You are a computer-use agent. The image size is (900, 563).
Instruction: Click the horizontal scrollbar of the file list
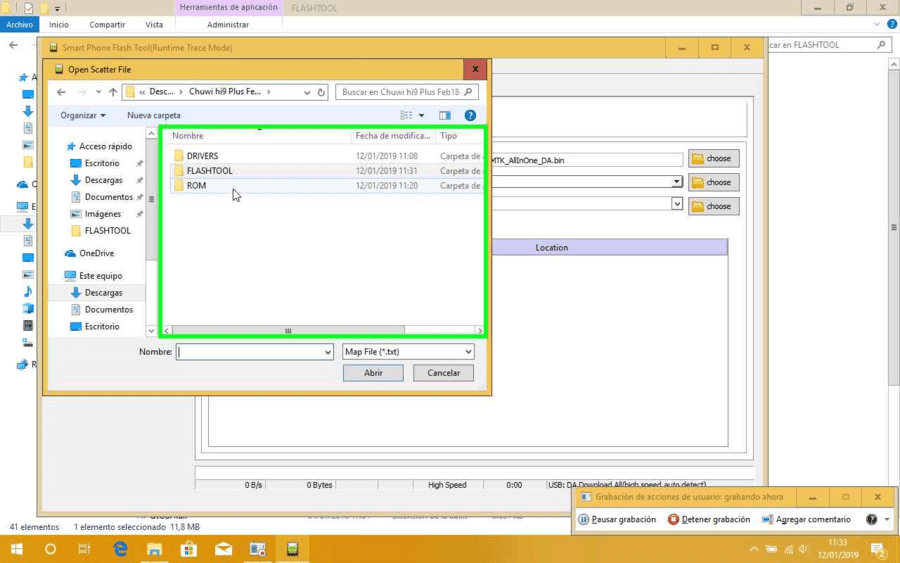point(288,331)
